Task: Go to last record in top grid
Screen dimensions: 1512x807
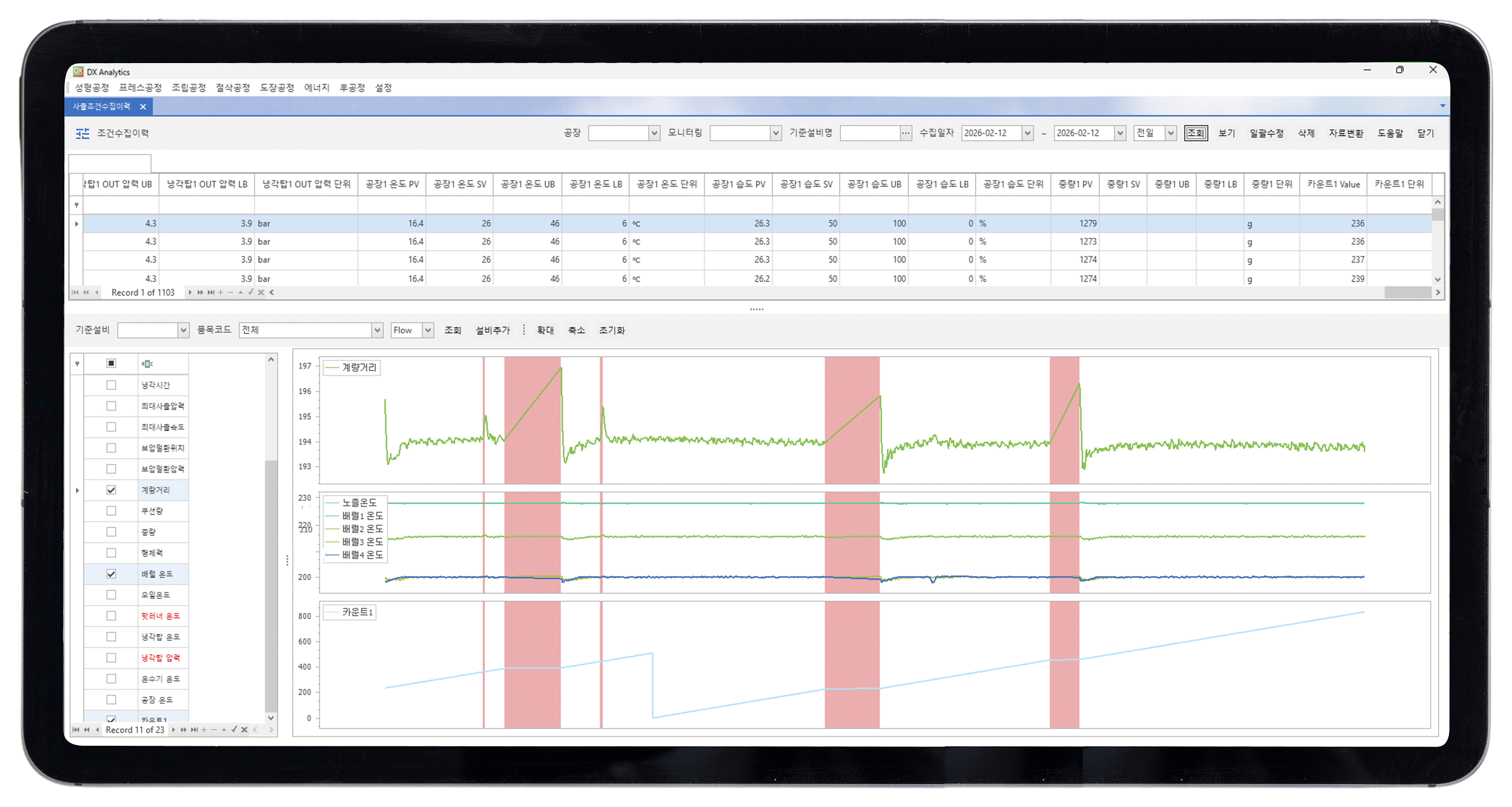Action: (x=211, y=292)
